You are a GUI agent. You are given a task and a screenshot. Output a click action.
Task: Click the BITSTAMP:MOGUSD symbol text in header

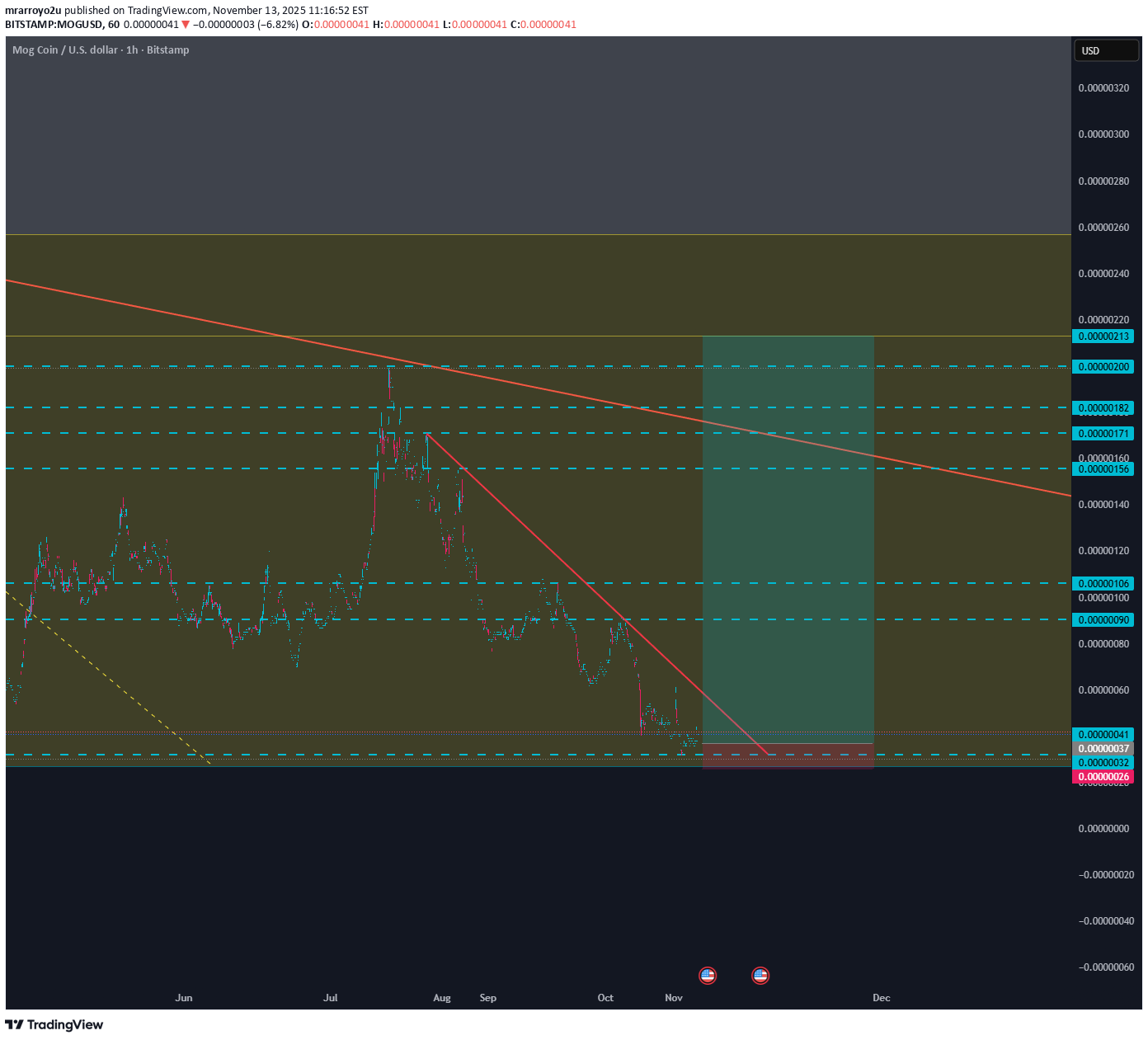click(x=54, y=25)
